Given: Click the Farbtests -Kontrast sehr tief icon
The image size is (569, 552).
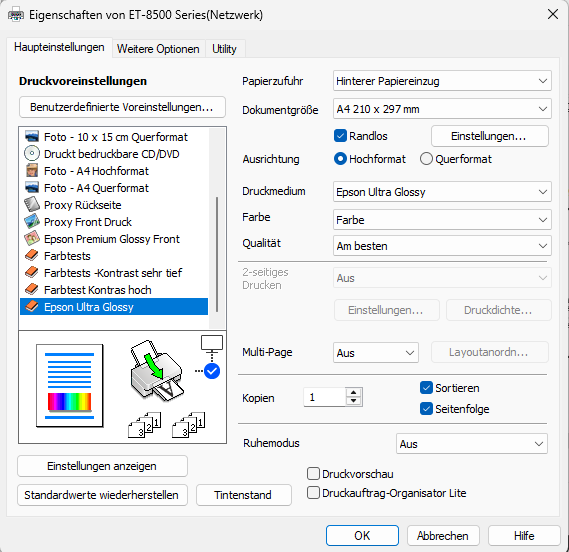Looking at the screenshot, I should coord(32,273).
